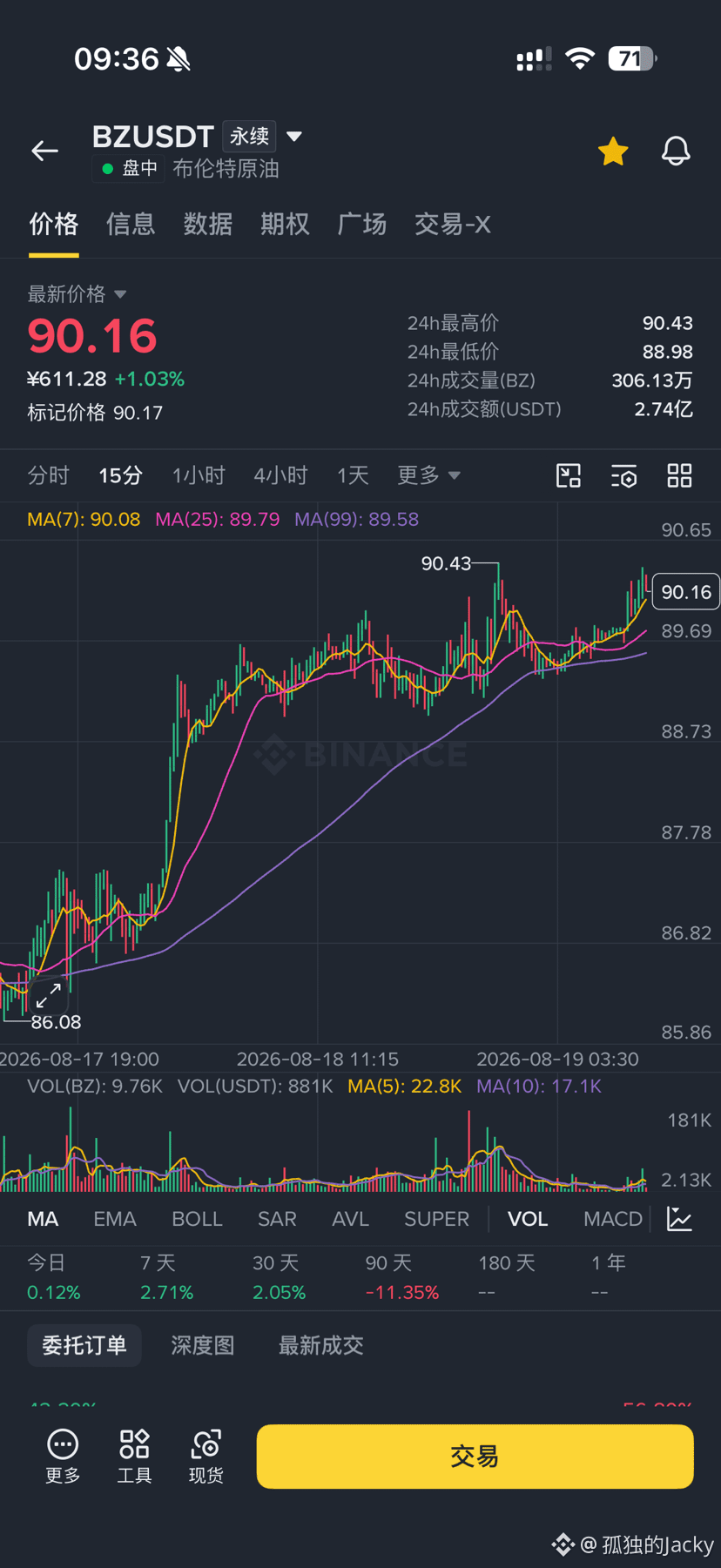Open the 最新价格 price type dropdown

(77, 294)
